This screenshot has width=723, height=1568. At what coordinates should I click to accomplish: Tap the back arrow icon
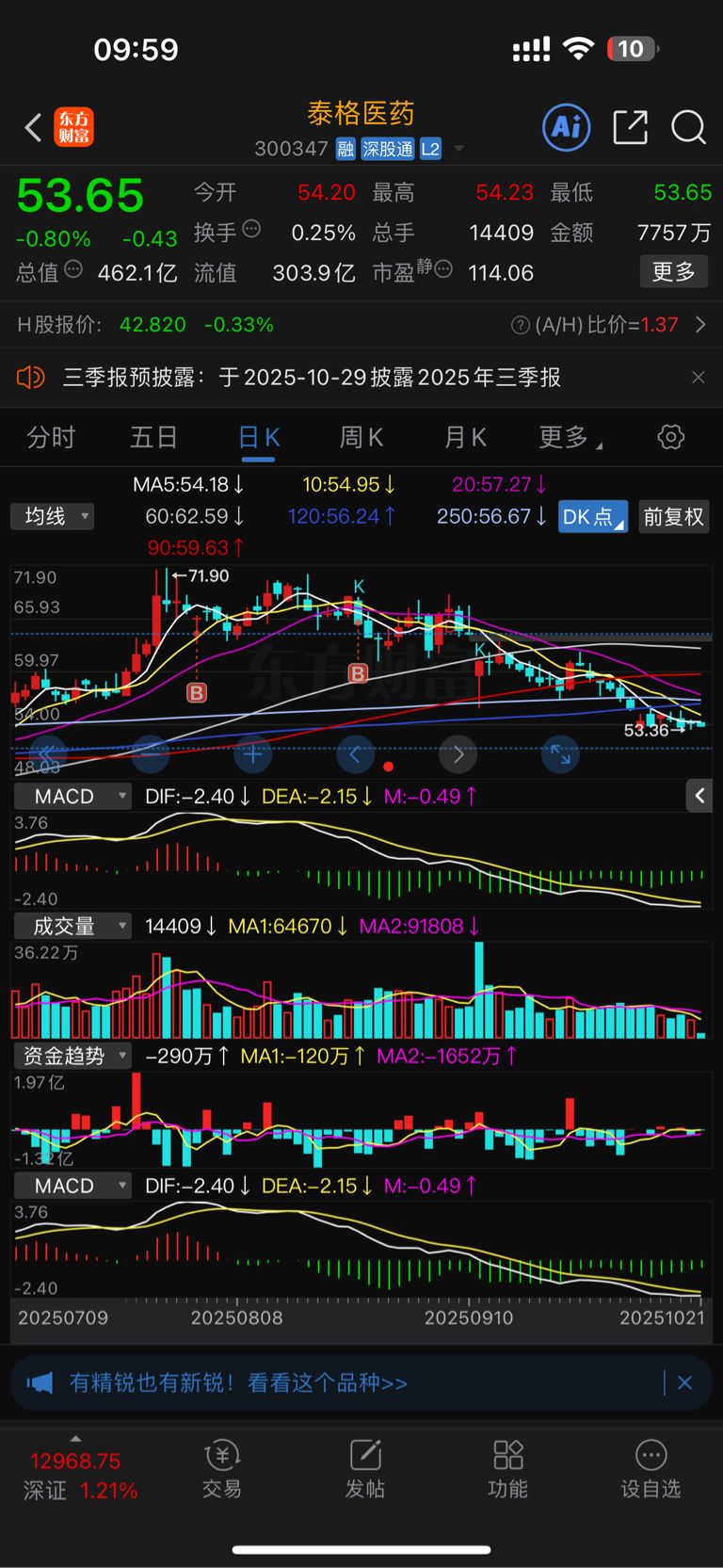pyautogui.click(x=33, y=127)
